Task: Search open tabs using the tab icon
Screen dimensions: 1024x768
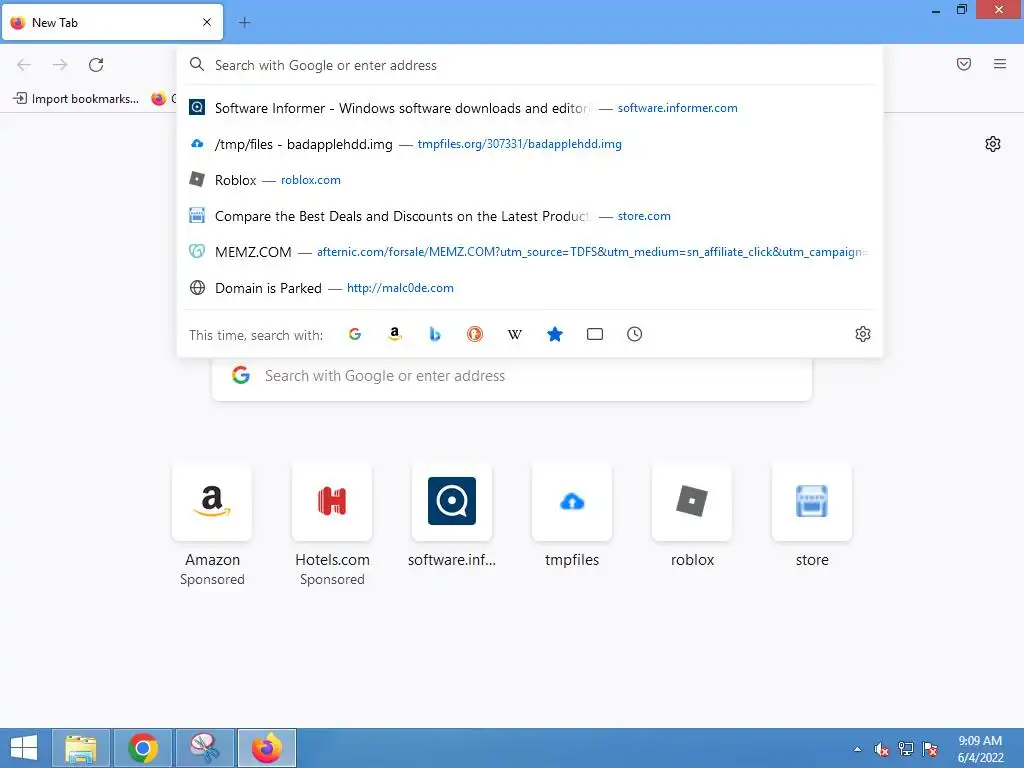Action: pos(594,334)
